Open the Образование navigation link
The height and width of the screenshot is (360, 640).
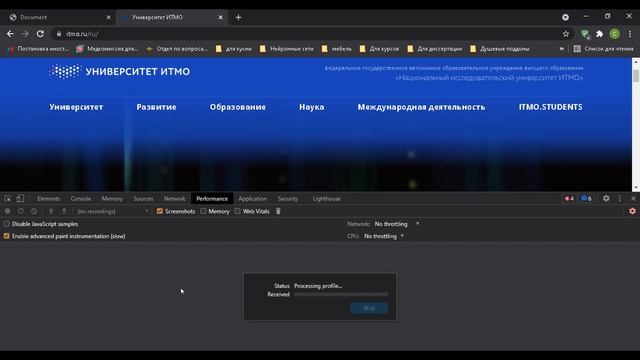point(238,107)
